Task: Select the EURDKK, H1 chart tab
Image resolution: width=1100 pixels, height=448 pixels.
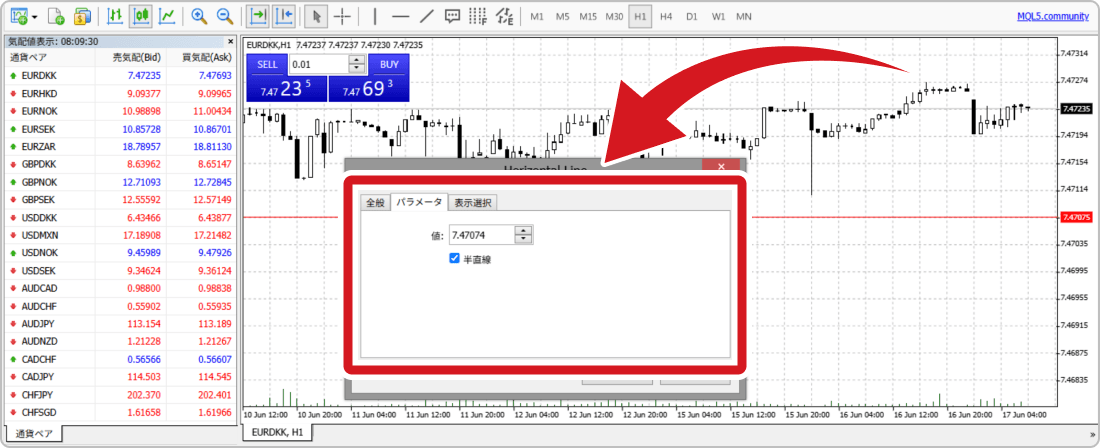Action: (x=277, y=432)
